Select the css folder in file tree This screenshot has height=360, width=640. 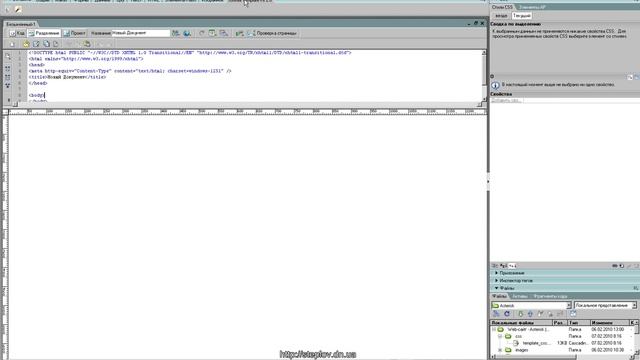(x=518, y=336)
